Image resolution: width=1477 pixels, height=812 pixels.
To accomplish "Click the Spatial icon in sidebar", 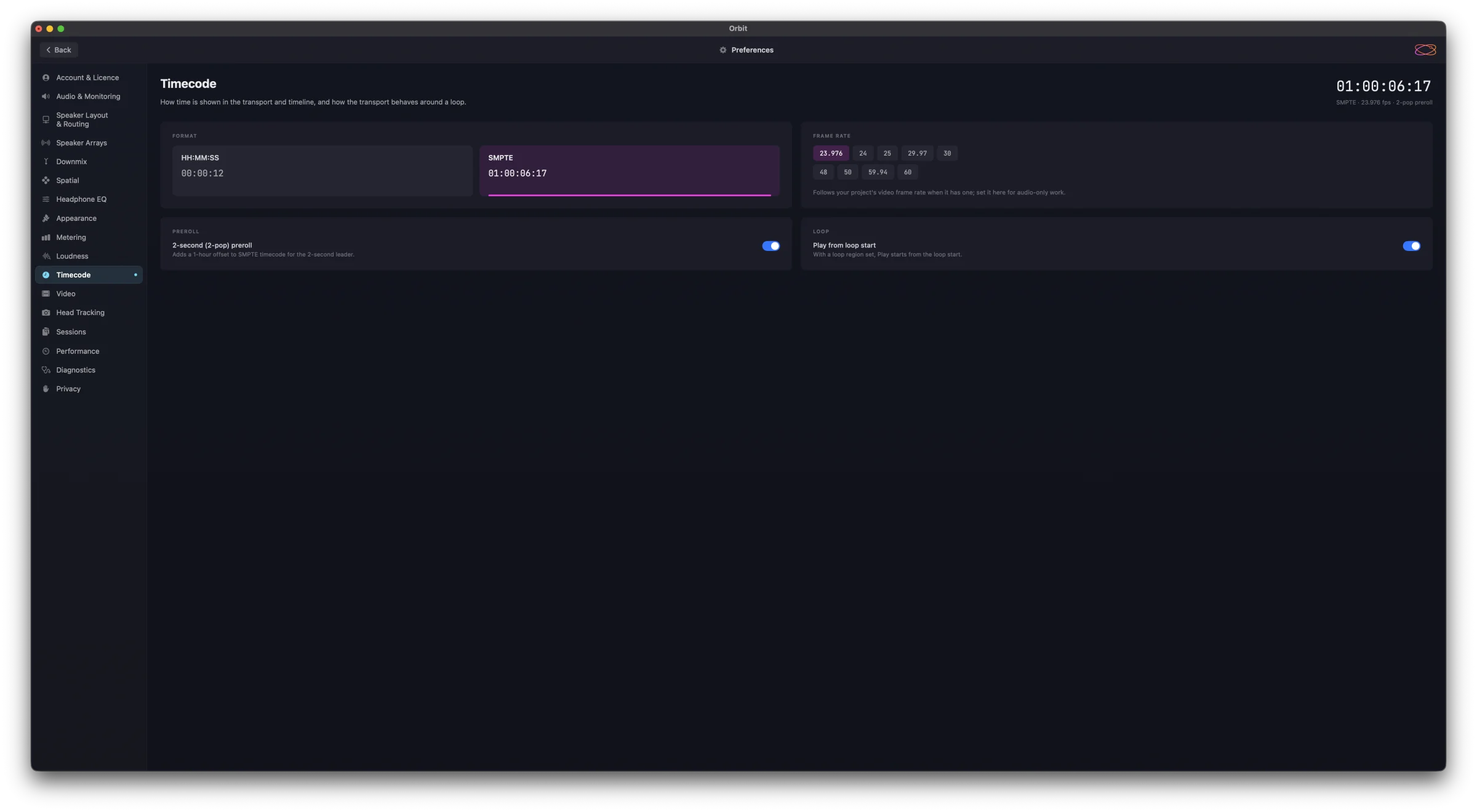I will 46,180.
